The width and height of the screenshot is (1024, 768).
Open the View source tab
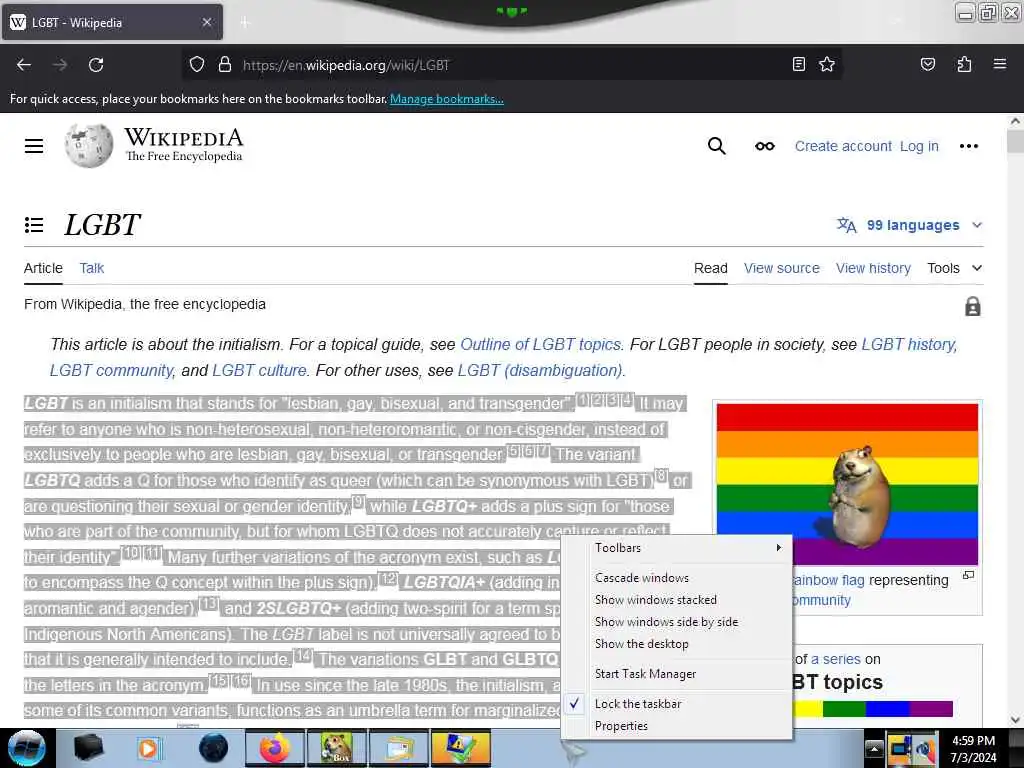tap(782, 268)
